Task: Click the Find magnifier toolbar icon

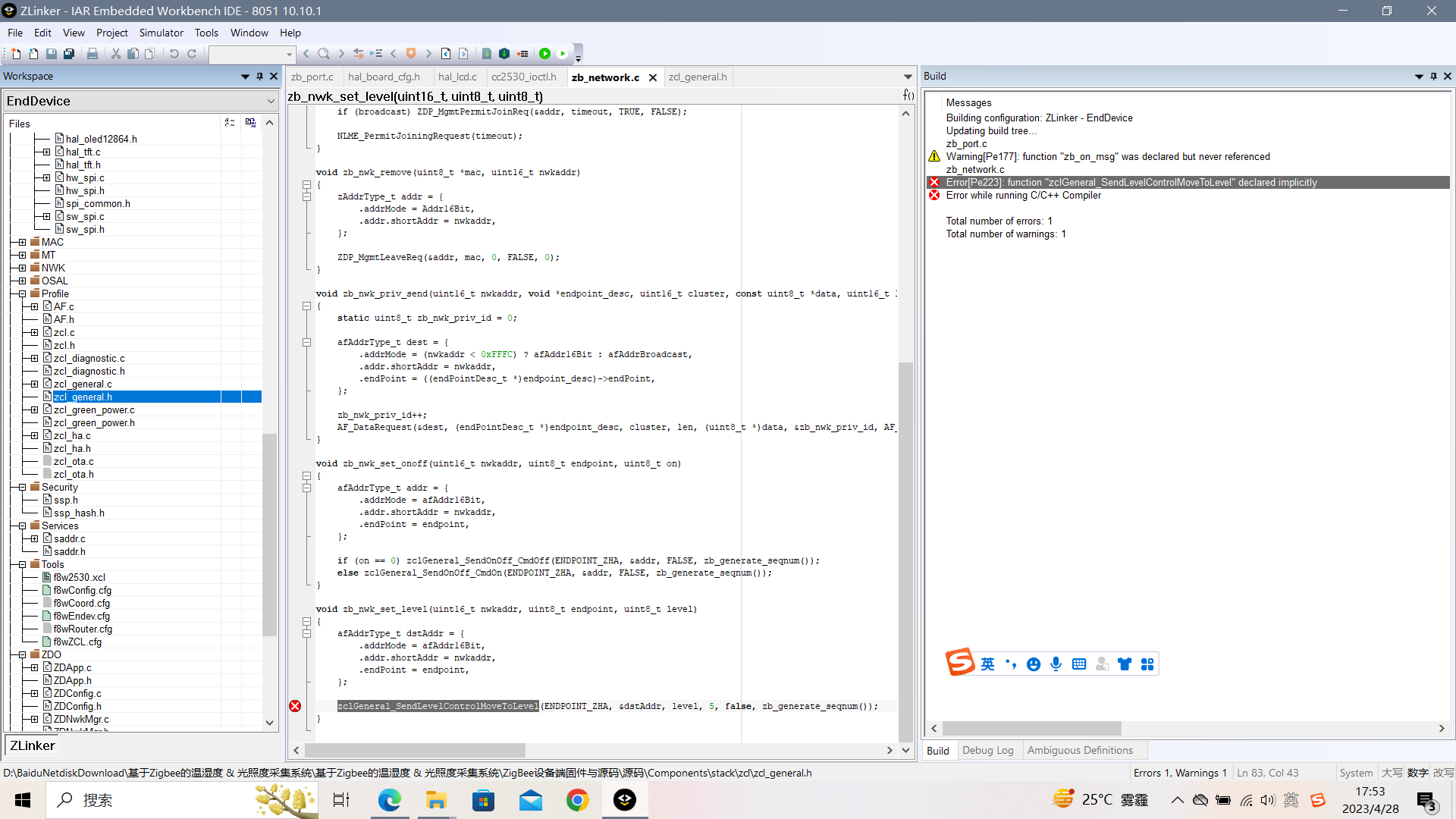Action: (x=324, y=54)
